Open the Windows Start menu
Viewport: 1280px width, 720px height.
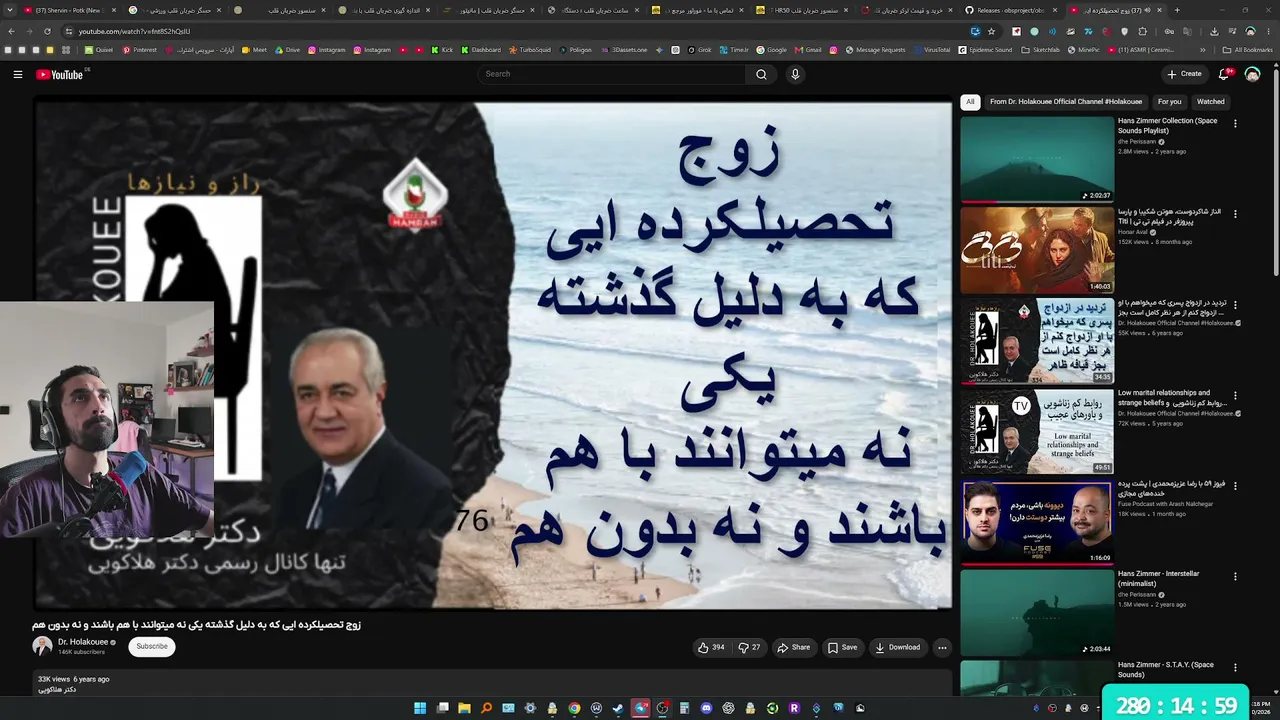point(420,708)
